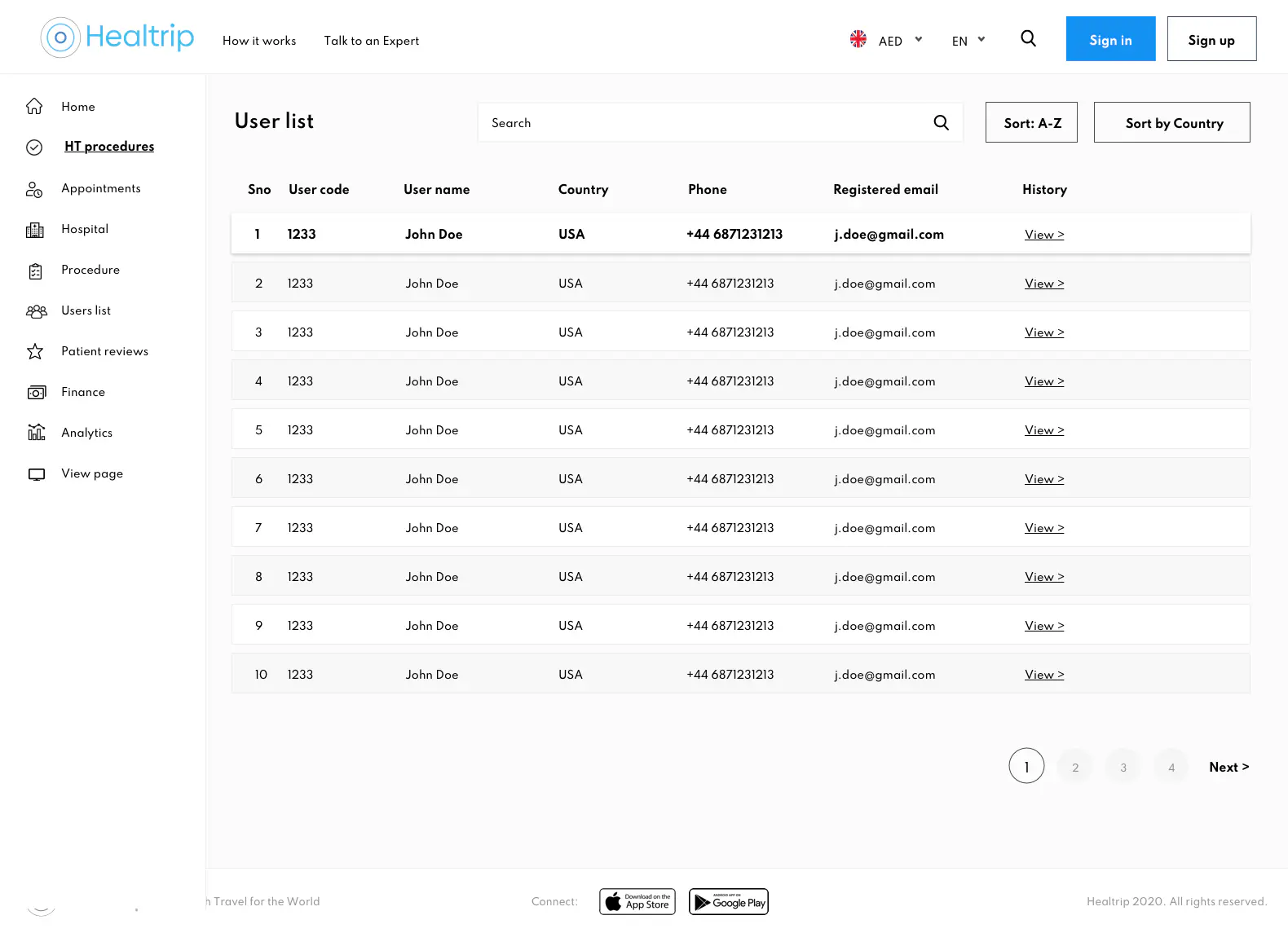Click the Users list group icon
This screenshot has height=933, width=1288.
pos(37,311)
